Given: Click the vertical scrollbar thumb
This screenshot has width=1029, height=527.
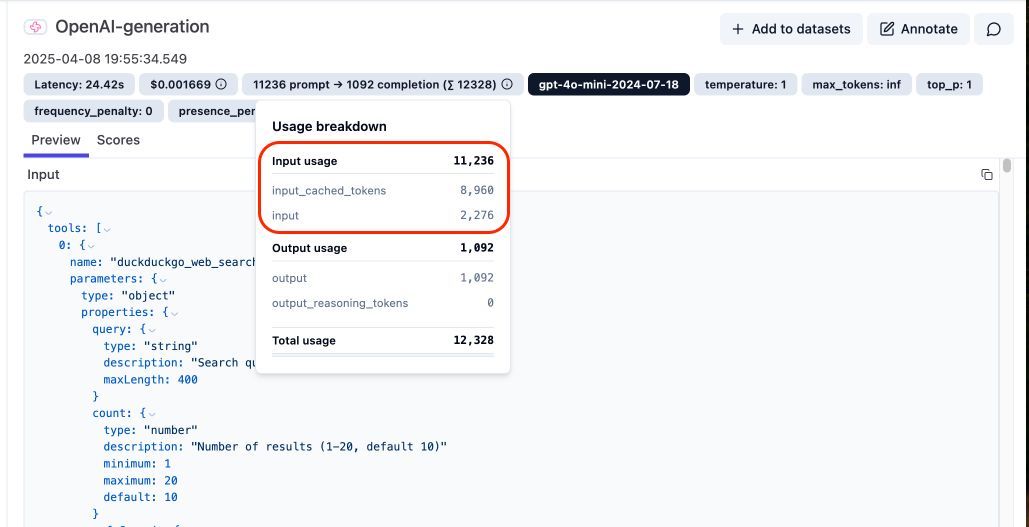Looking at the screenshot, I should [1007, 165].
